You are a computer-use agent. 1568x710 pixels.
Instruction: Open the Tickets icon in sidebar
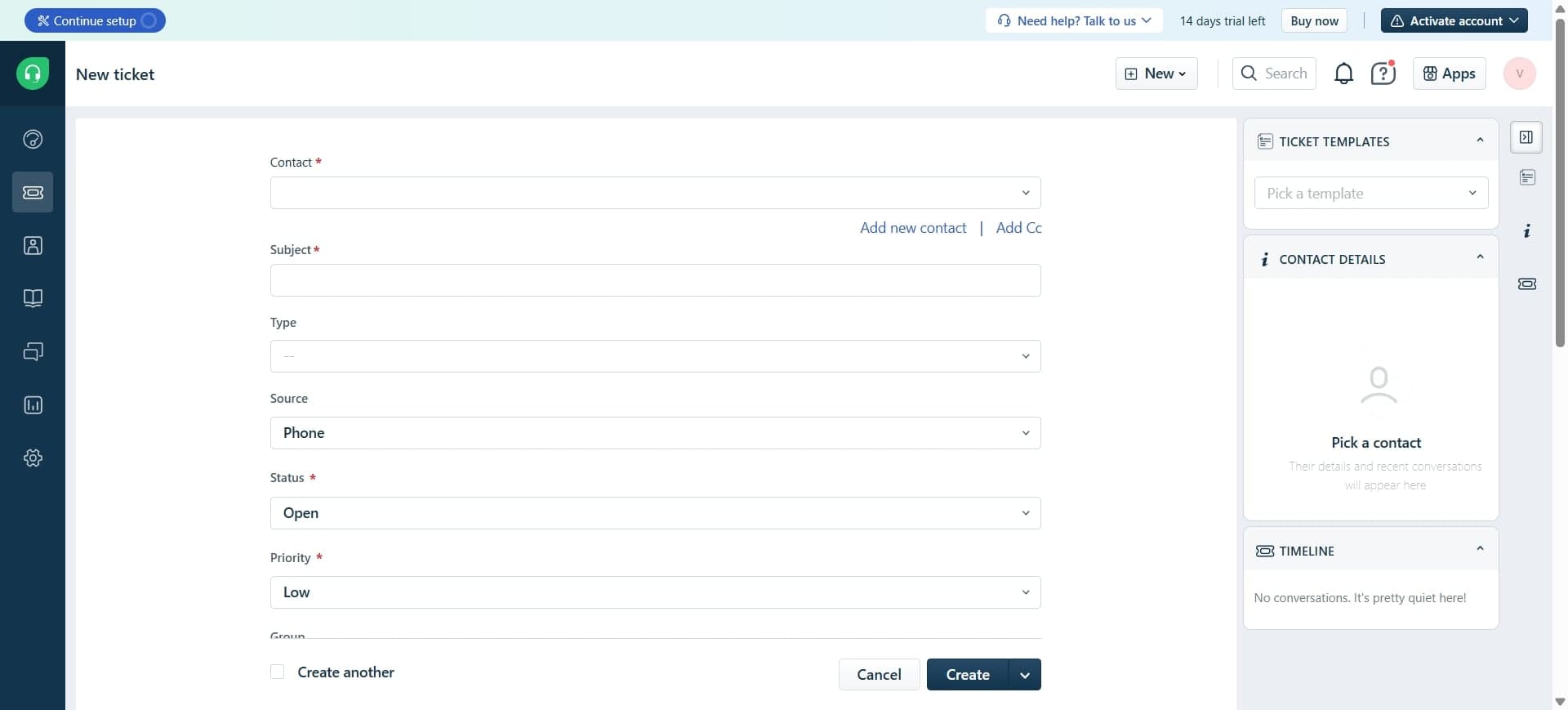coord(33,192)
